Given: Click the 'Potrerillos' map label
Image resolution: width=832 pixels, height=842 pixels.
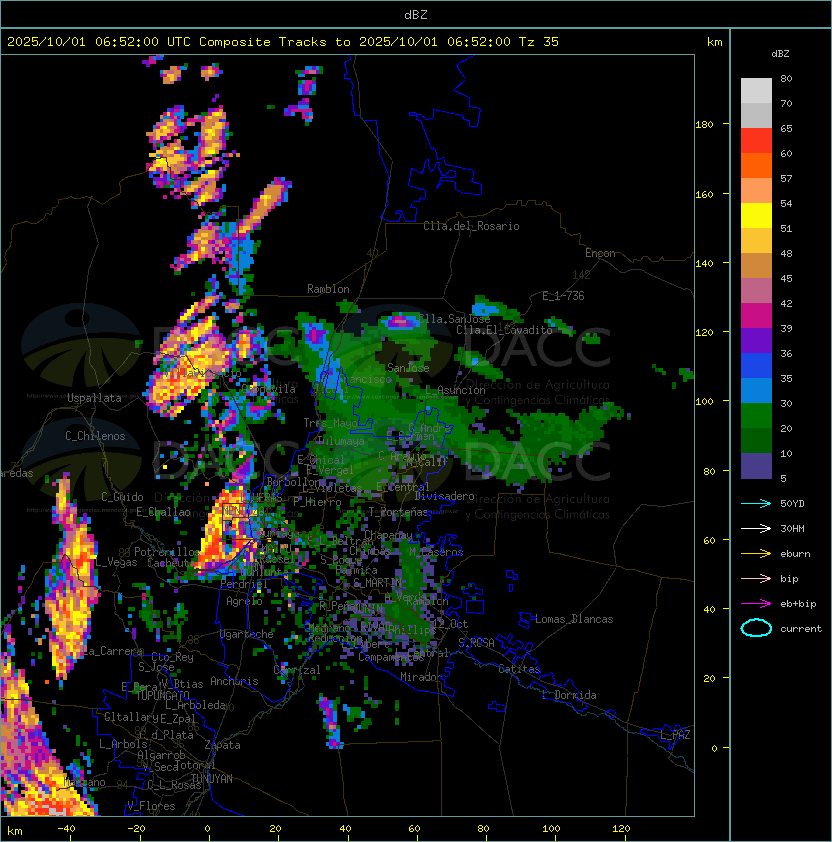Looking at the screenshot, I should point(167,551).
